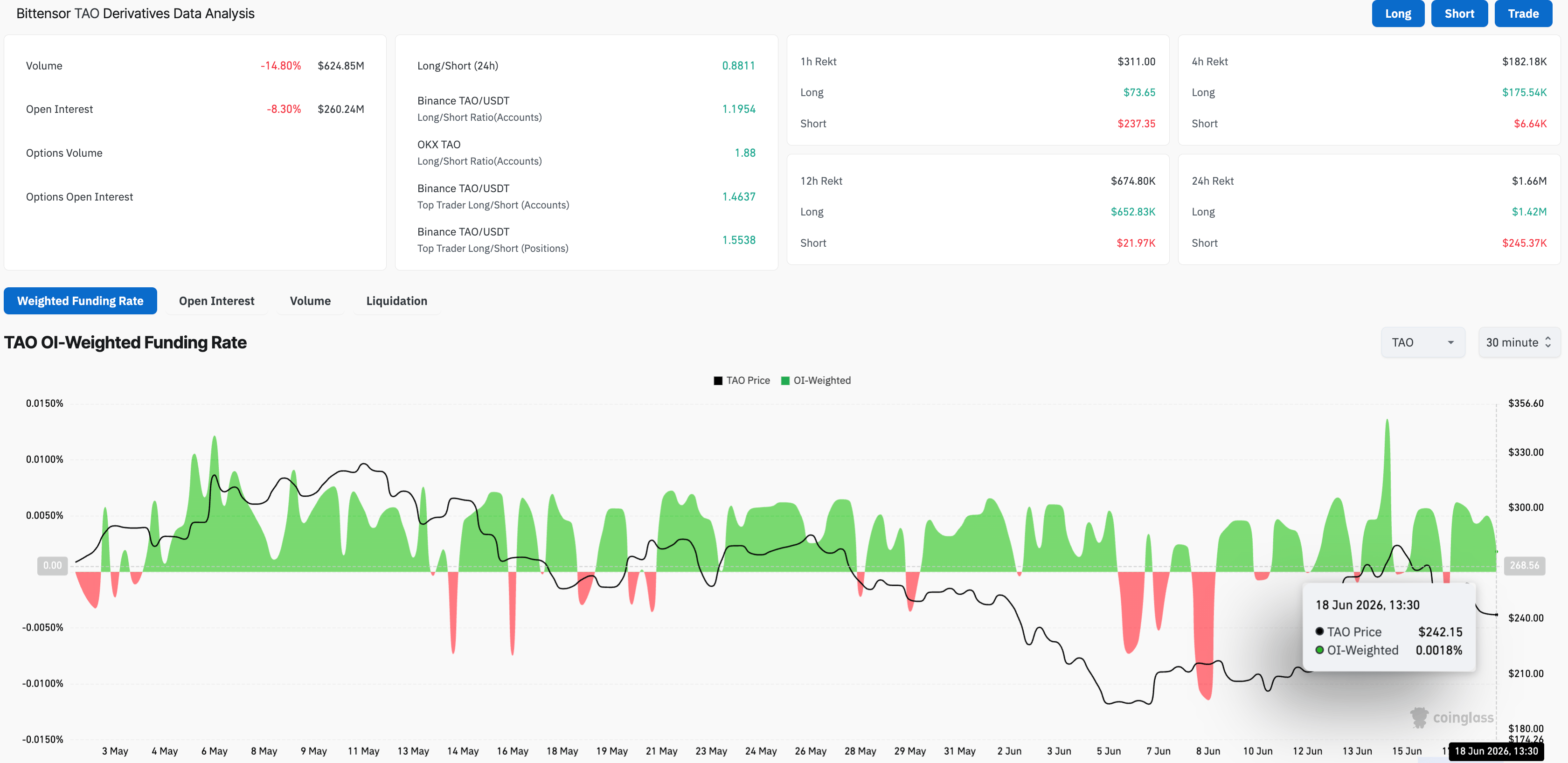Viewport: 1568px width, 763px height.
Task: Click the OKX TAO ratio value 1.88
Action: point(745,153)
